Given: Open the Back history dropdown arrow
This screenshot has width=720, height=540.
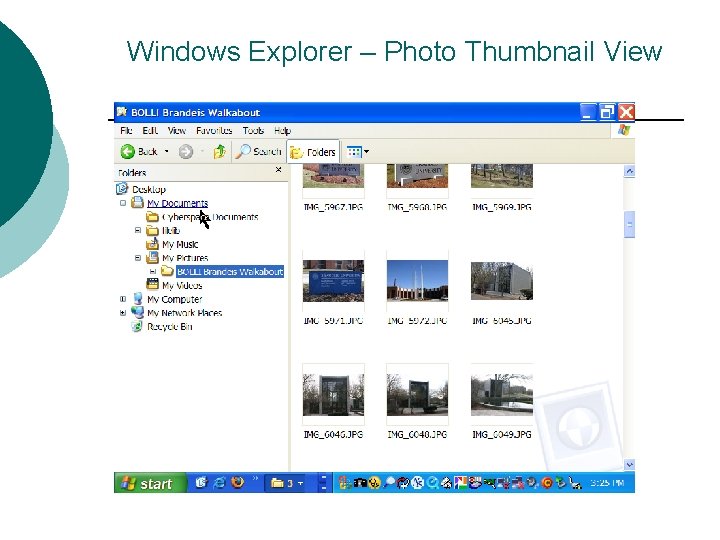Looking at the screenshot, I should coord(167,151).
